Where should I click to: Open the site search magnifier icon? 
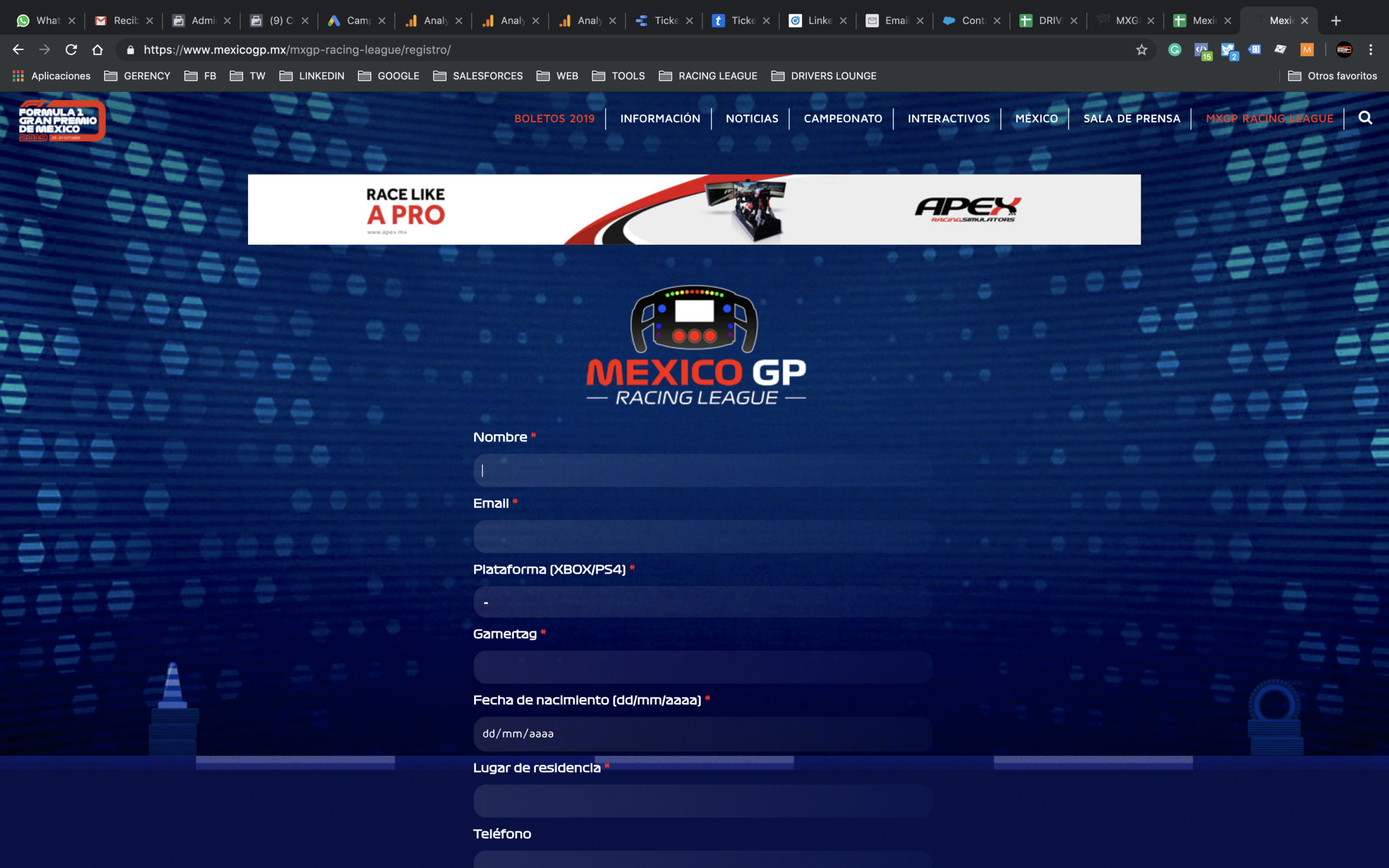tap(1365, 118)
